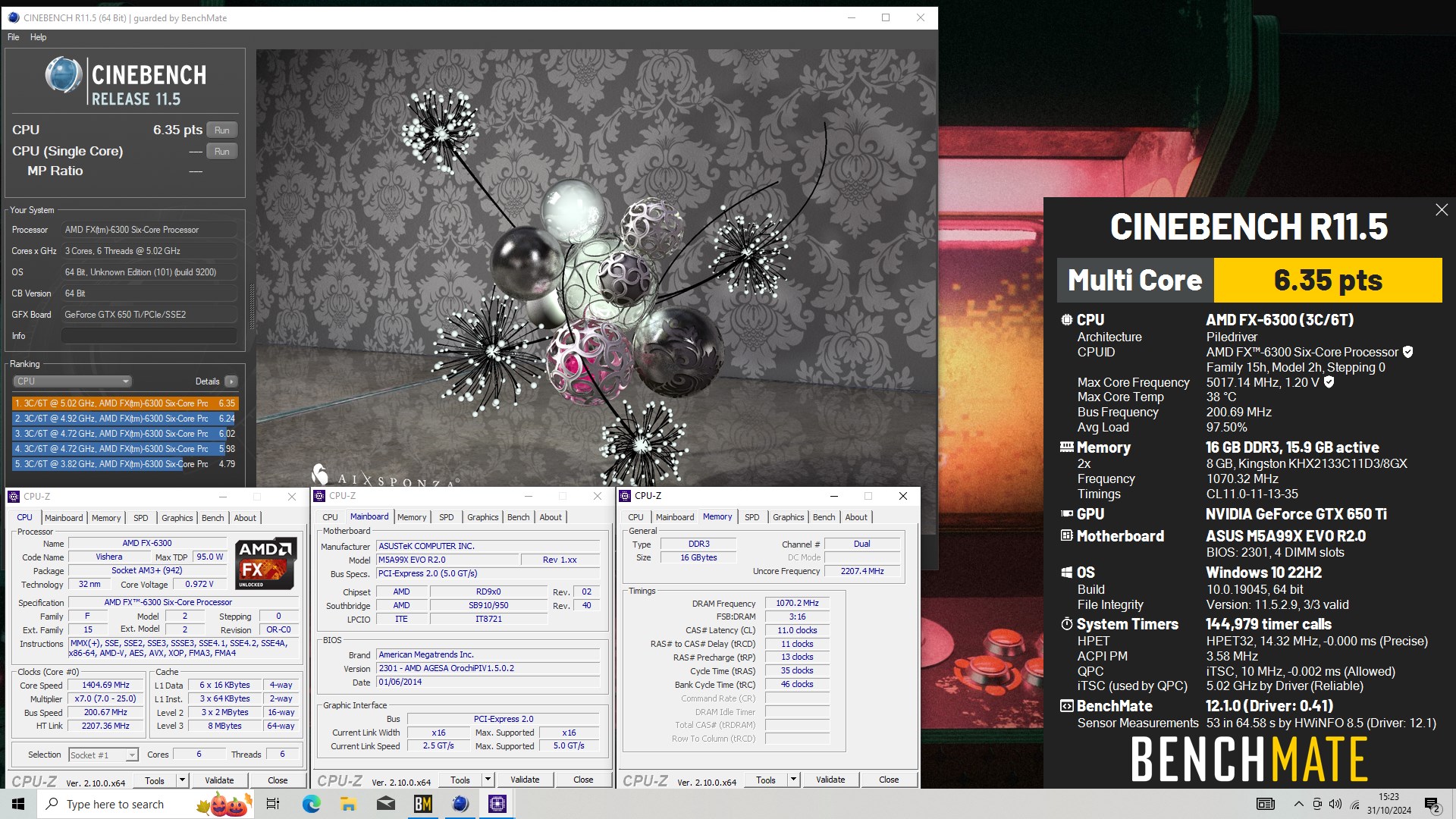Switch to Cinebench on the taskbar

(x=460, y=804)
